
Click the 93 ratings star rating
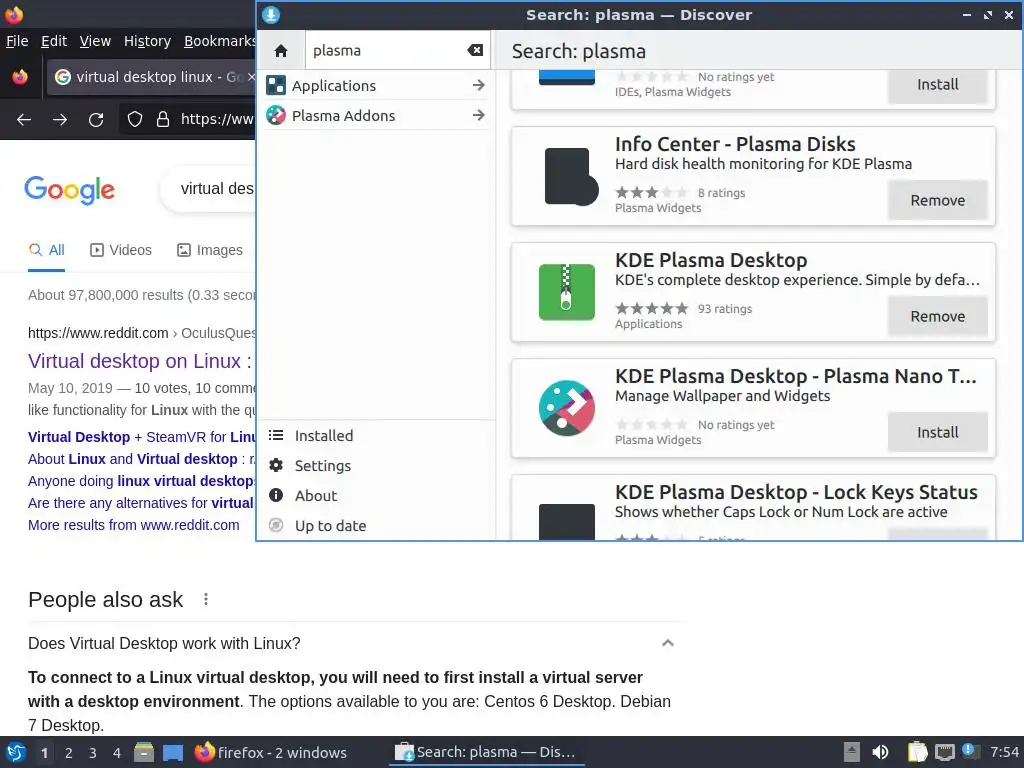pyautogui.click(x=652, y=308)
